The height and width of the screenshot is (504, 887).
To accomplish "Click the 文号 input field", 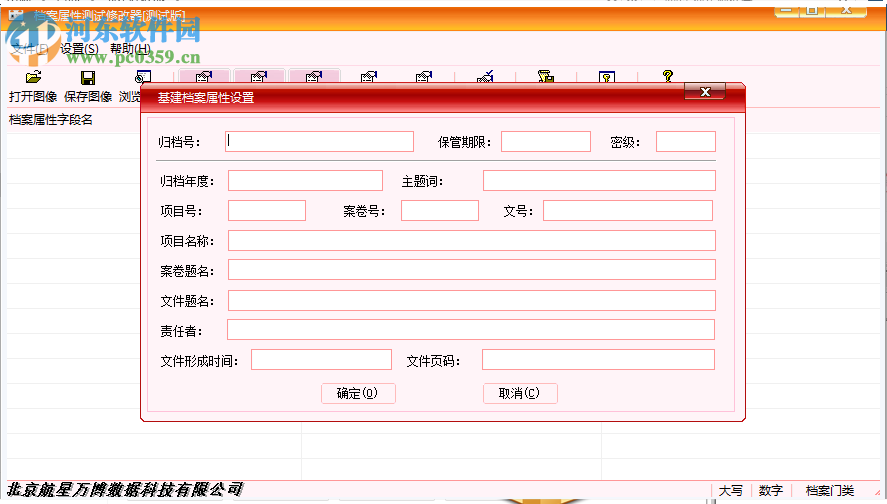I will tap(628, 210).
